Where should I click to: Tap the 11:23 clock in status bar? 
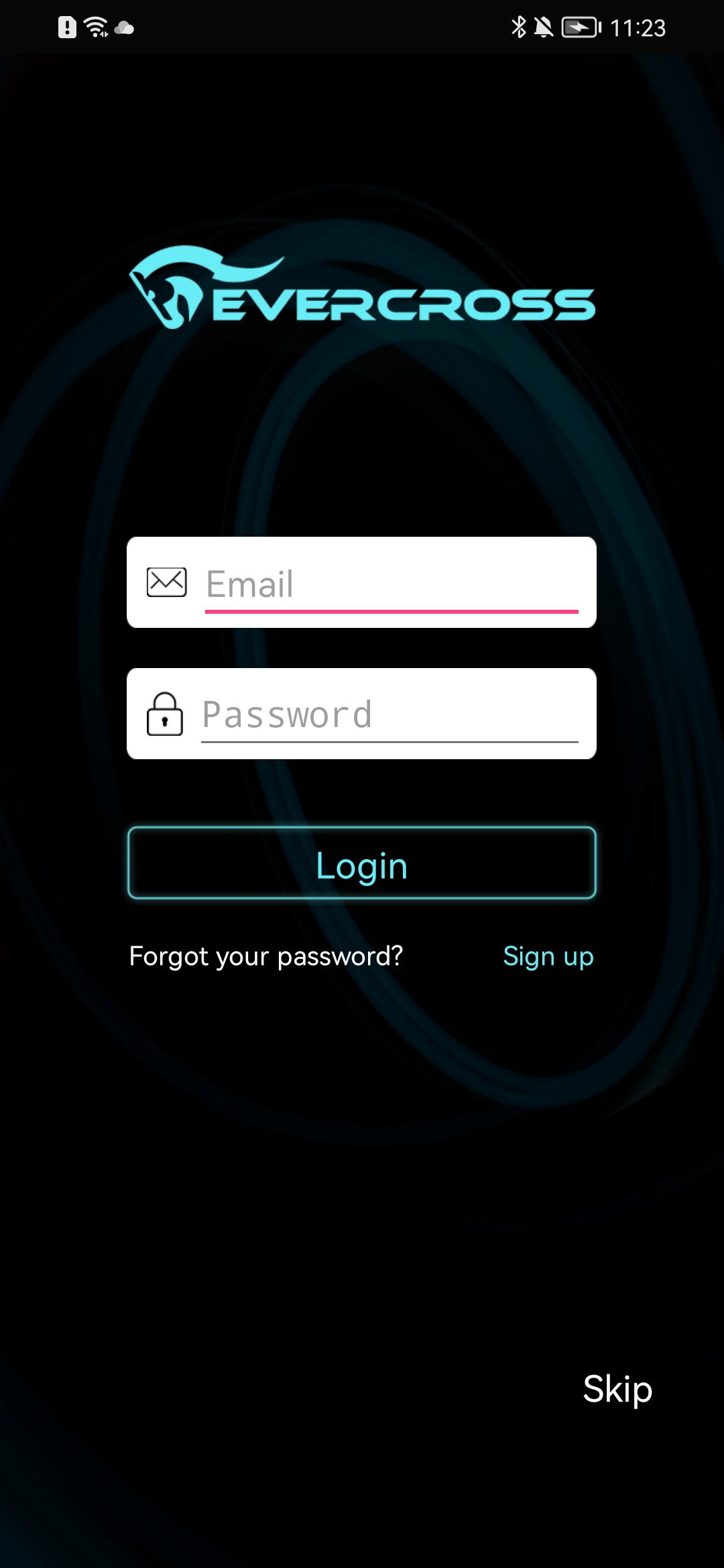click(638, 28)
